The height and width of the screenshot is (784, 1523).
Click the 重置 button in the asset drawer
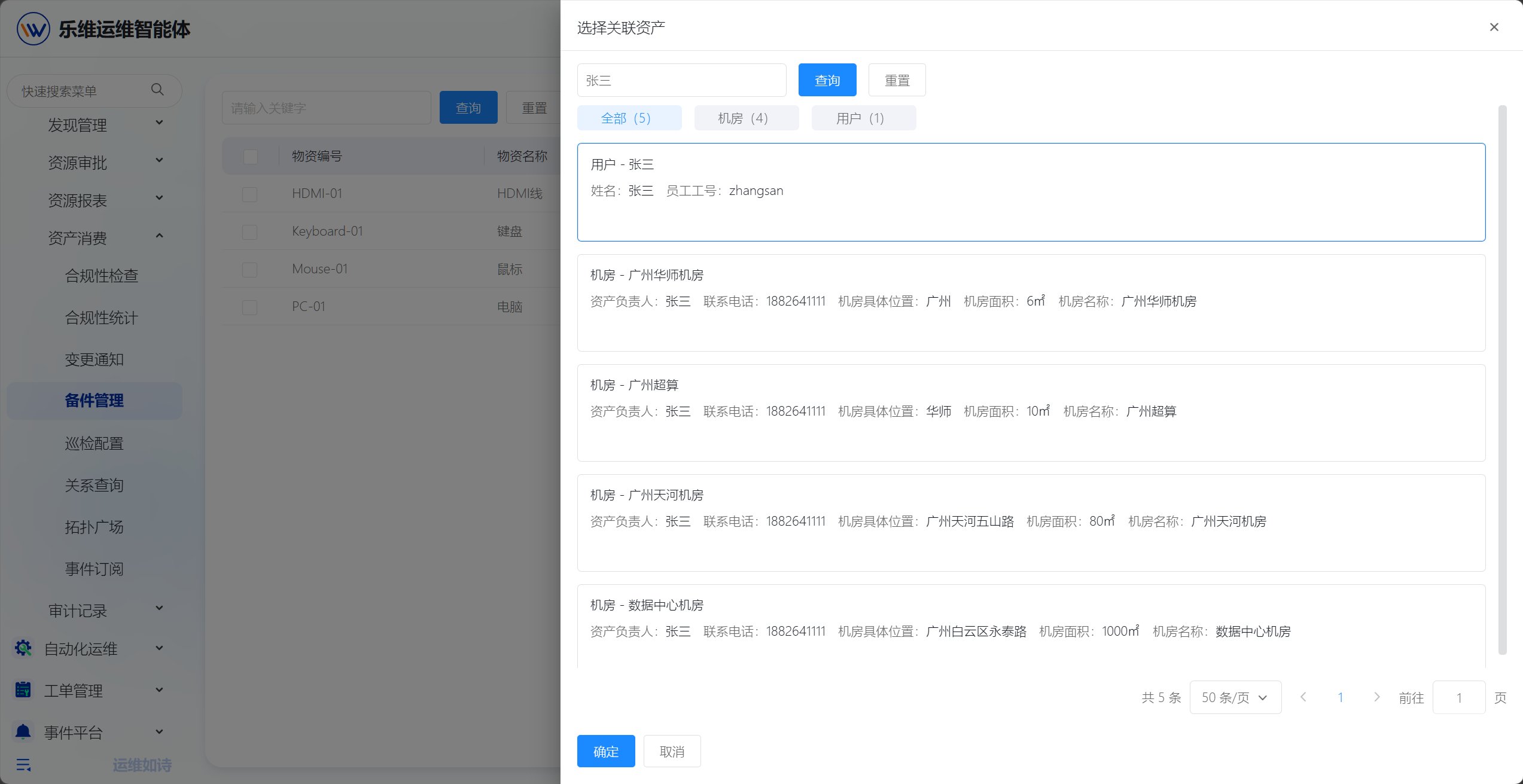pos(897,80)
